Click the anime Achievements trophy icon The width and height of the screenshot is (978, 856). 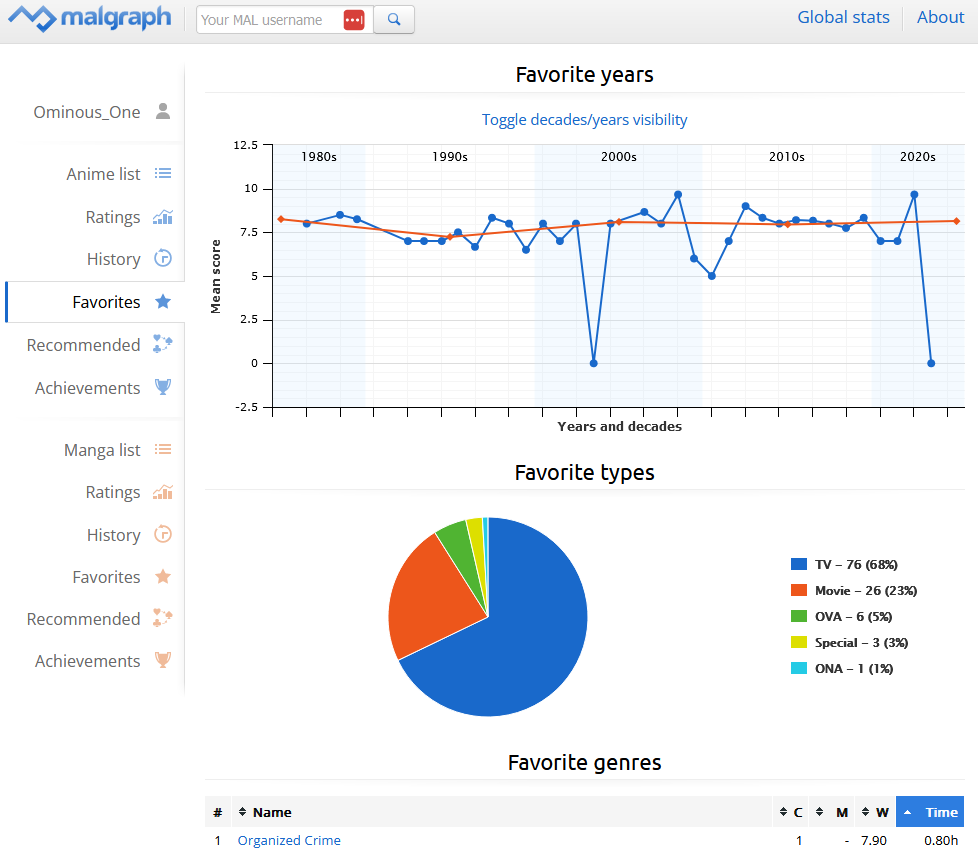tap(163, 388)
